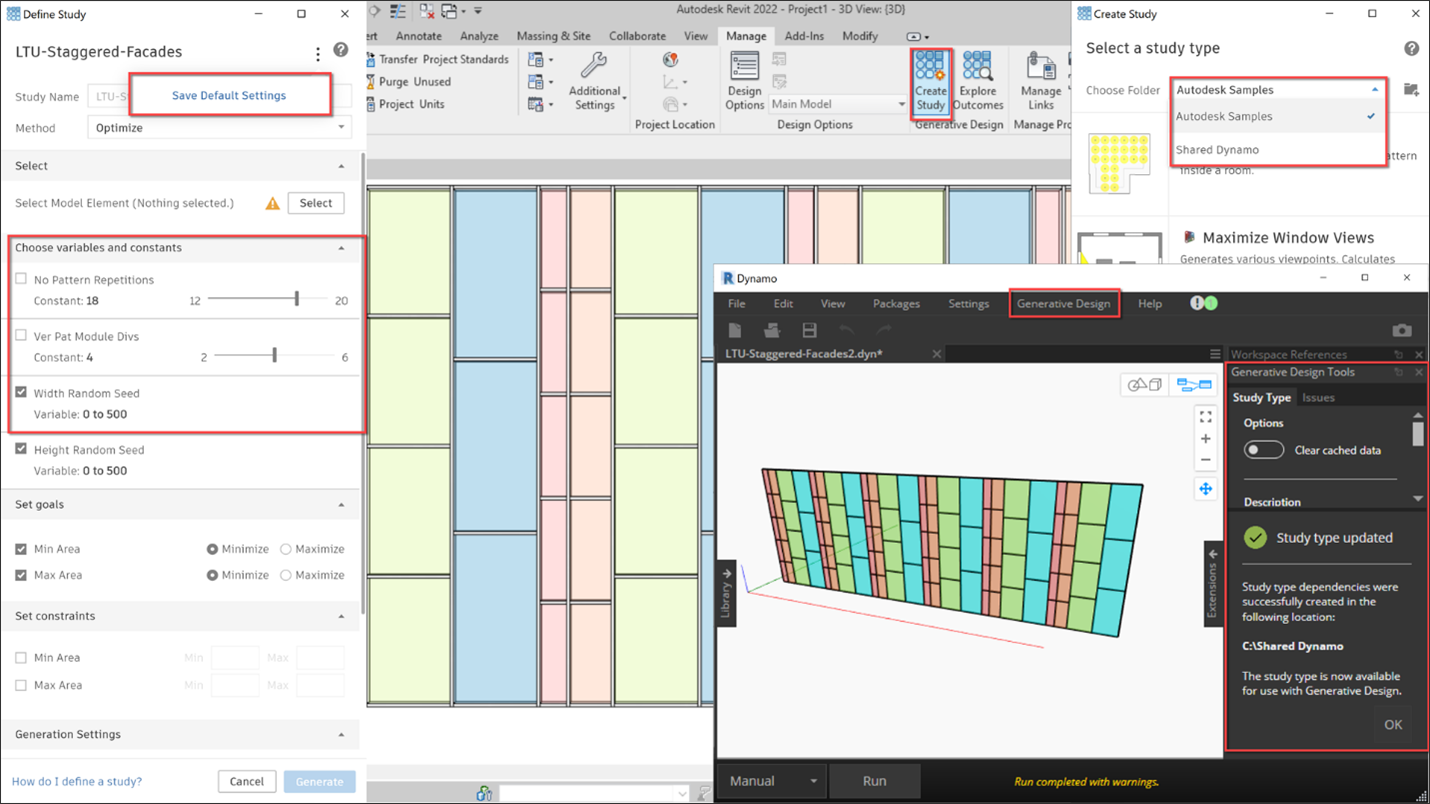This screenshot has width=1430, height=804.
Task: Check Min Area constraint checkbox
Action: (21, 658)
